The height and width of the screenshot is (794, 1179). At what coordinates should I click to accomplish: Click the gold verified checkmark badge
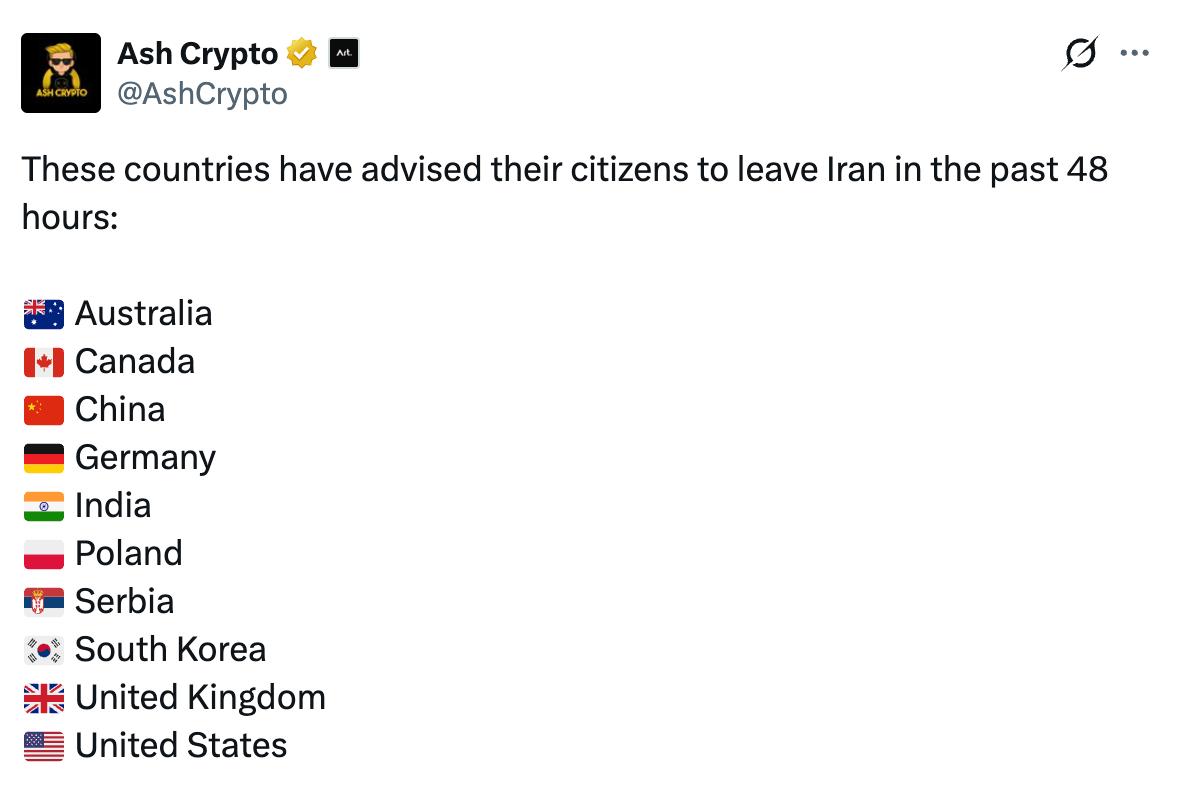[302, 54]
